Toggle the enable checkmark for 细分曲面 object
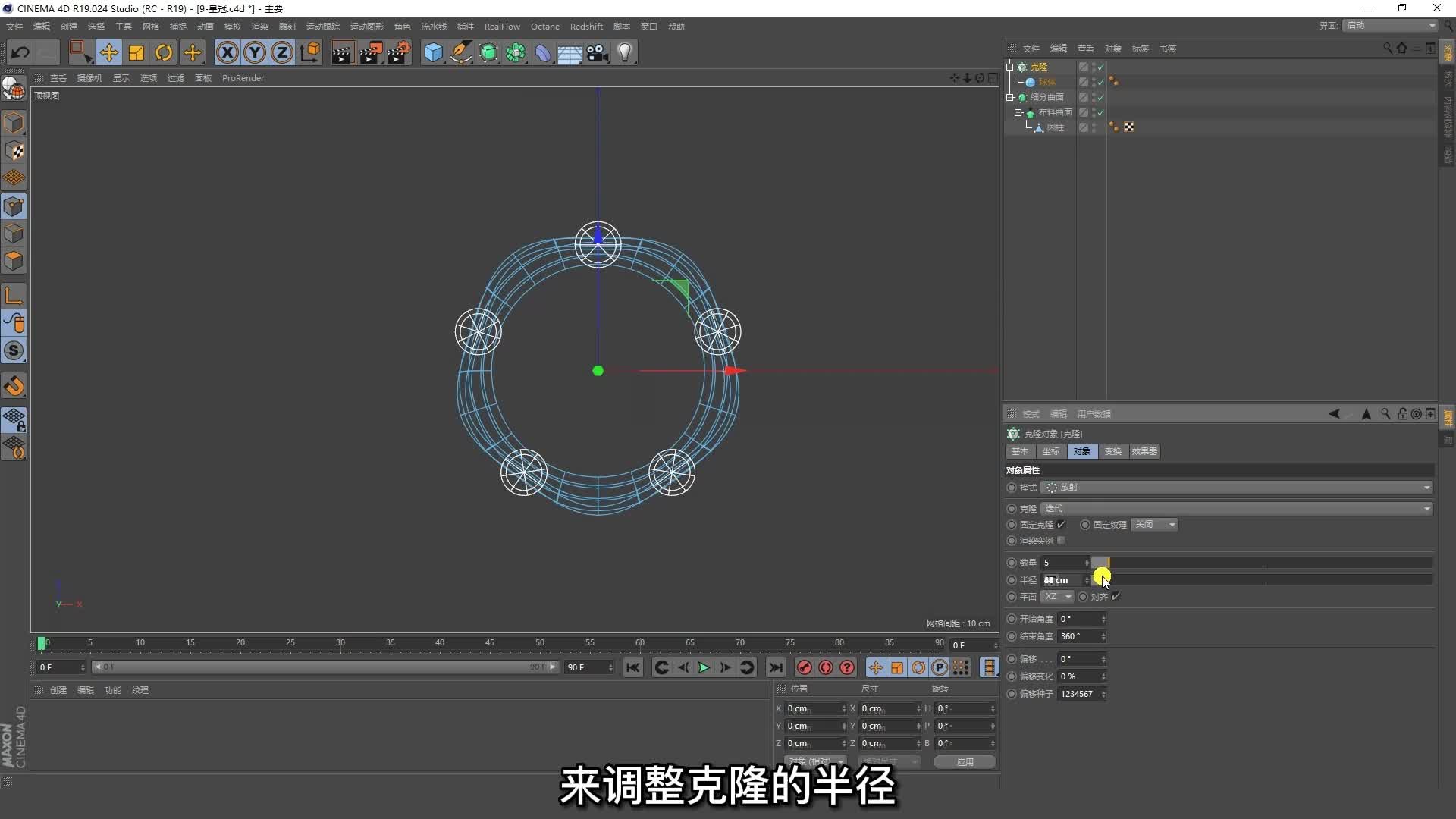 (1100, 97)
